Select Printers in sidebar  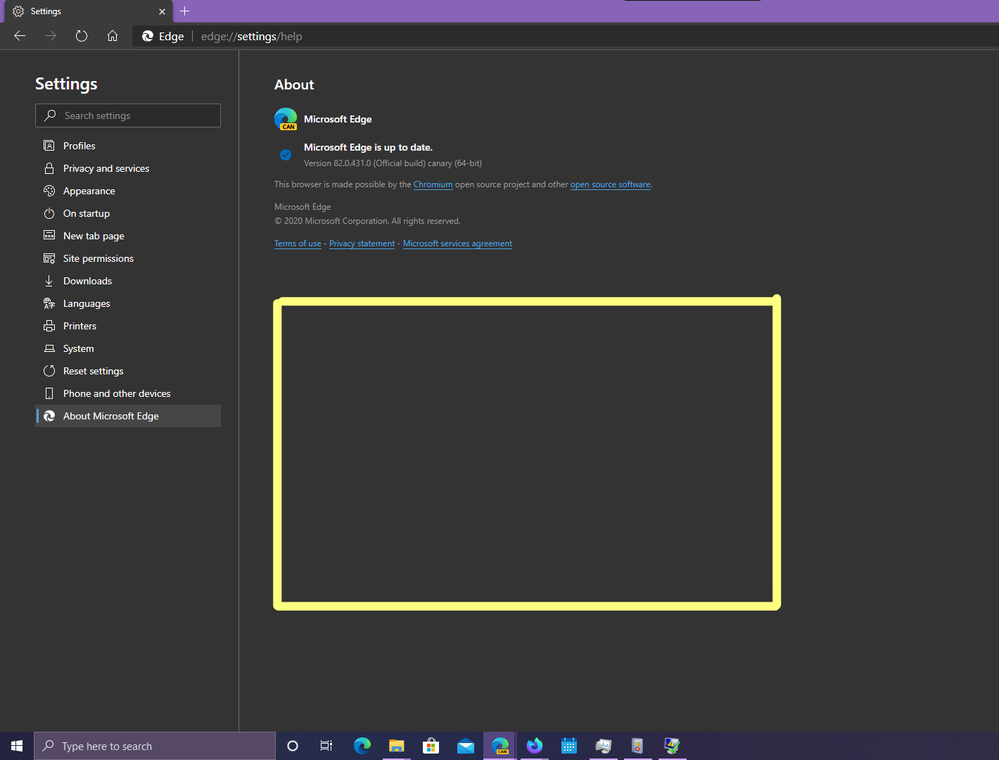click(128, 326)
